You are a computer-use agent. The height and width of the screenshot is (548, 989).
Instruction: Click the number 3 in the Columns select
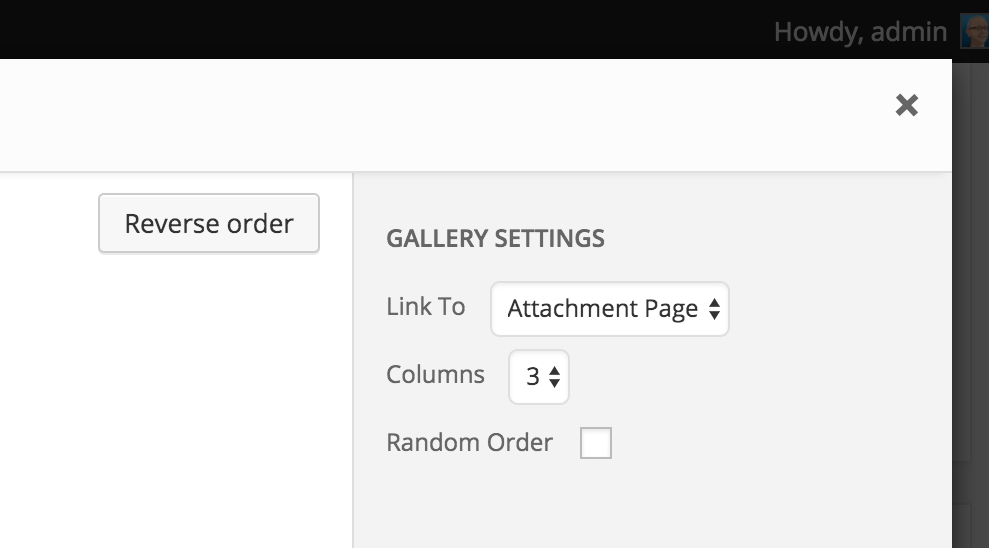point(533,377)
